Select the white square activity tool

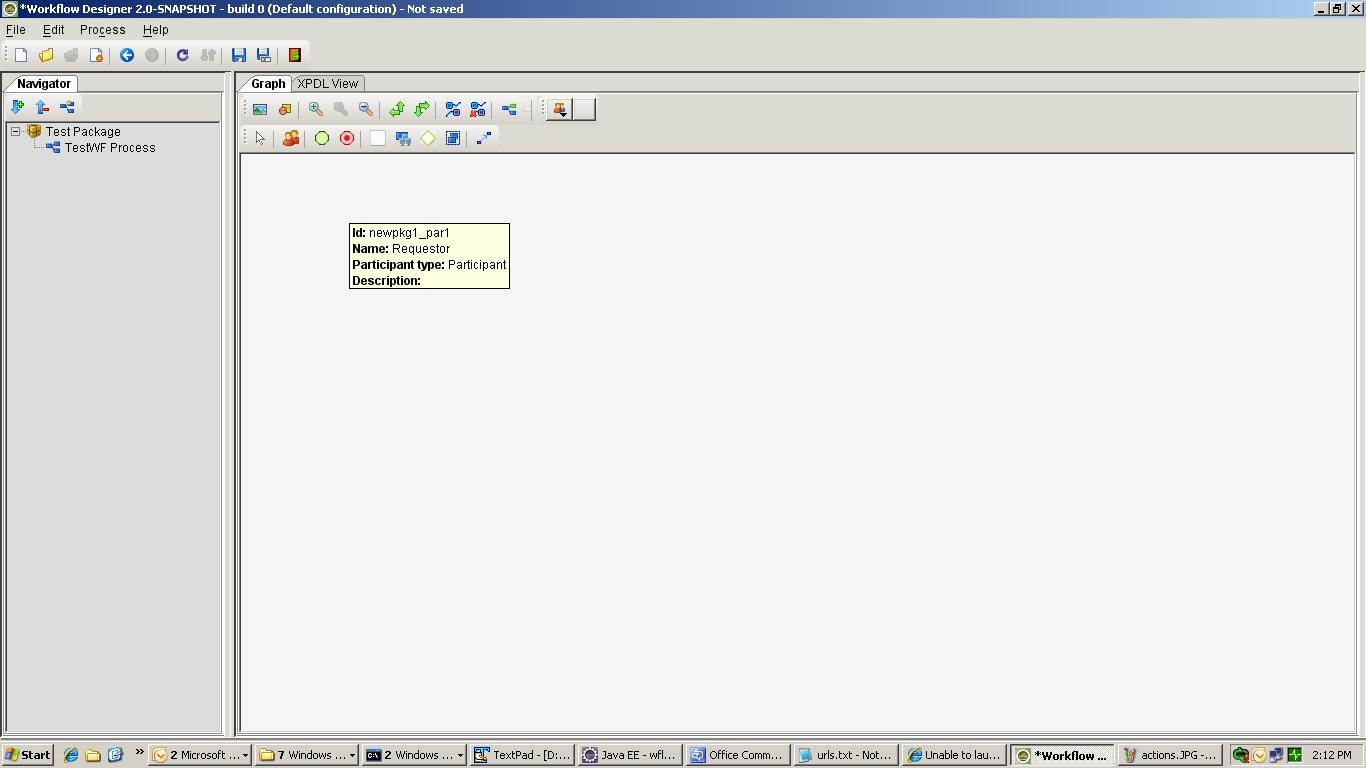(378, 138)
